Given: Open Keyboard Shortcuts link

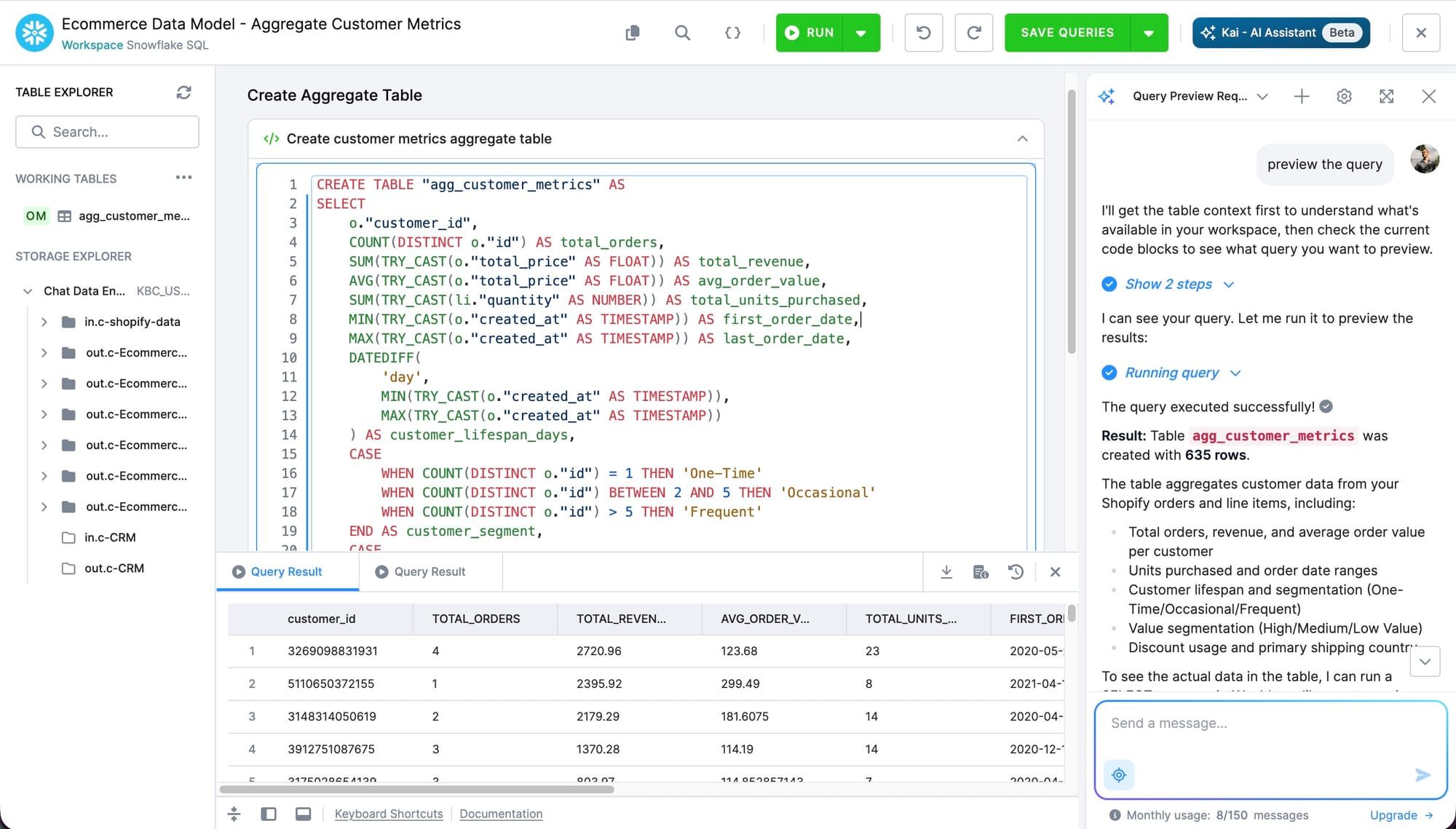Looking at the screenshot, I should [389, 814].
